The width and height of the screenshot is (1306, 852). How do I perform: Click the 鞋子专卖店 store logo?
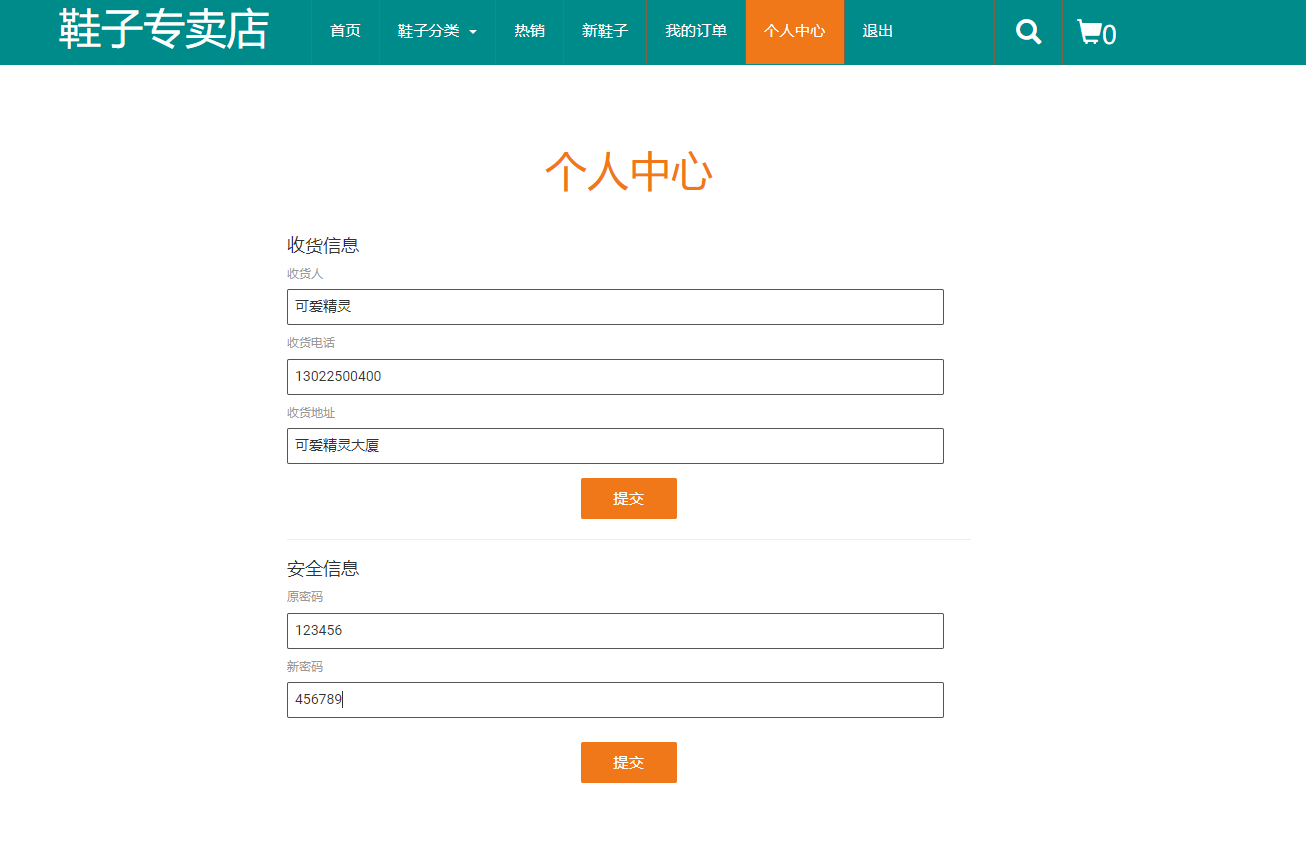pyautogui.click(x=163, y=30)
